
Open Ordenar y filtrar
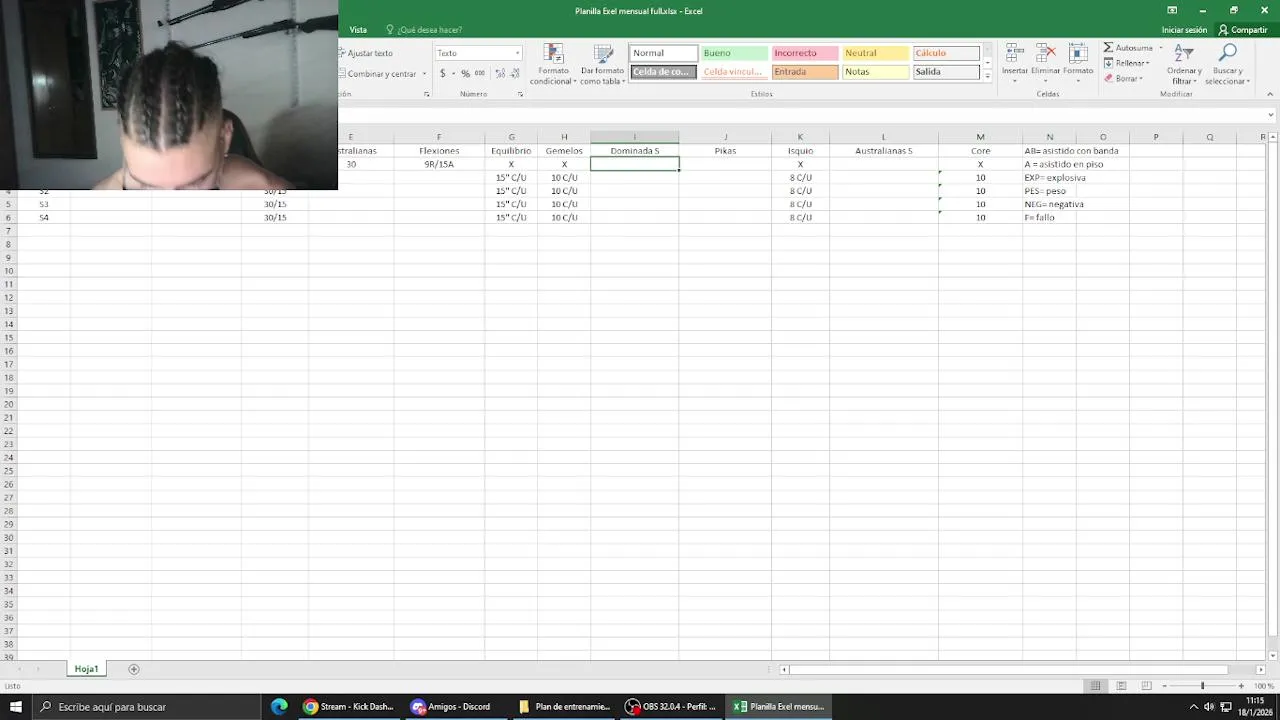[1184, 65]
